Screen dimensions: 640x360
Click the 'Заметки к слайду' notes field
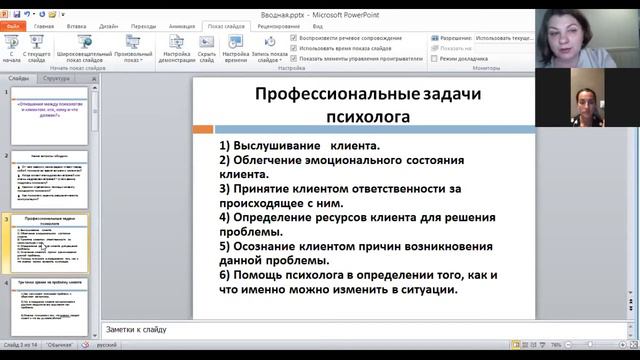coord(365,329)
